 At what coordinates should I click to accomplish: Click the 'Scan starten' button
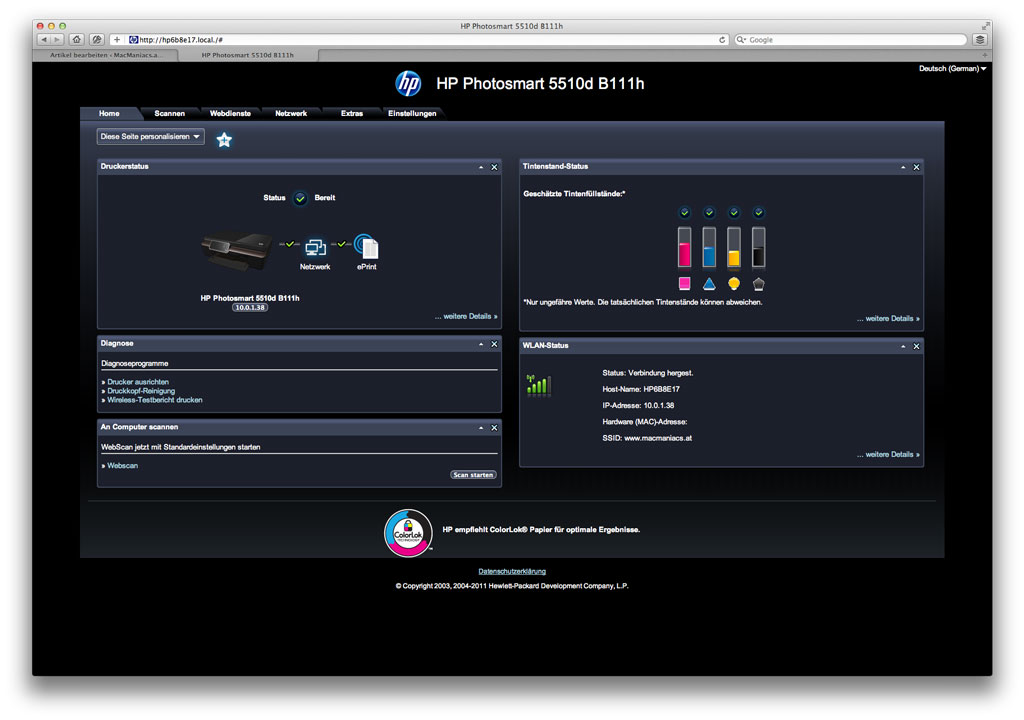click(473, 475)
